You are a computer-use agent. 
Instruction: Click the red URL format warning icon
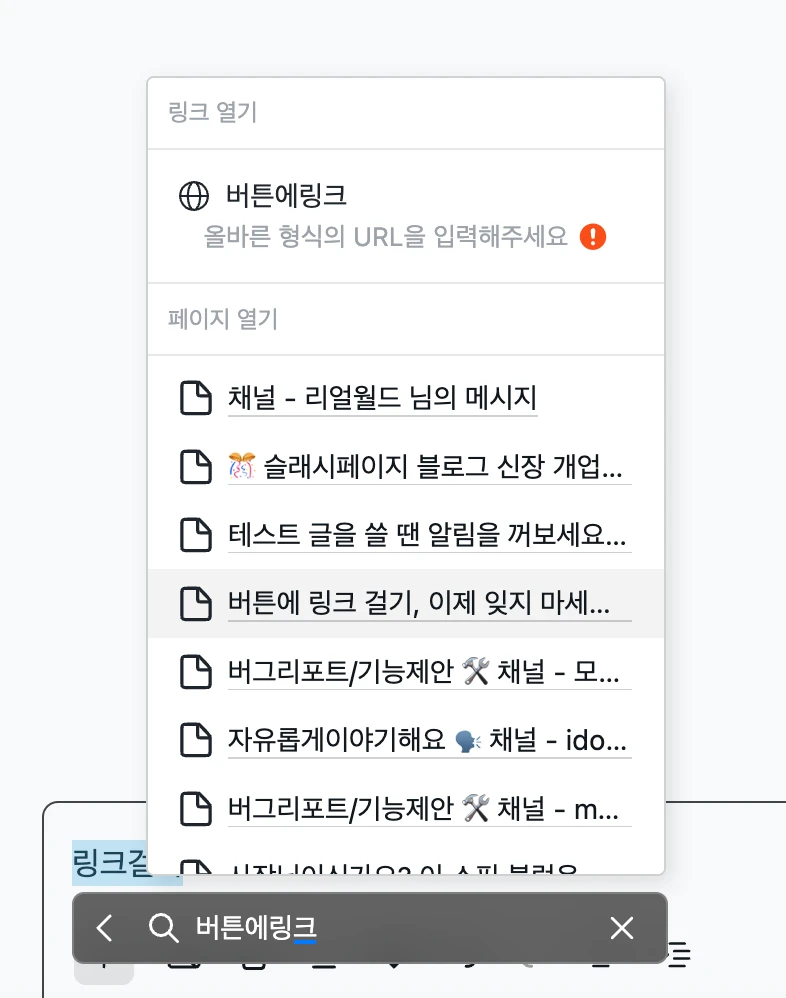593,237
